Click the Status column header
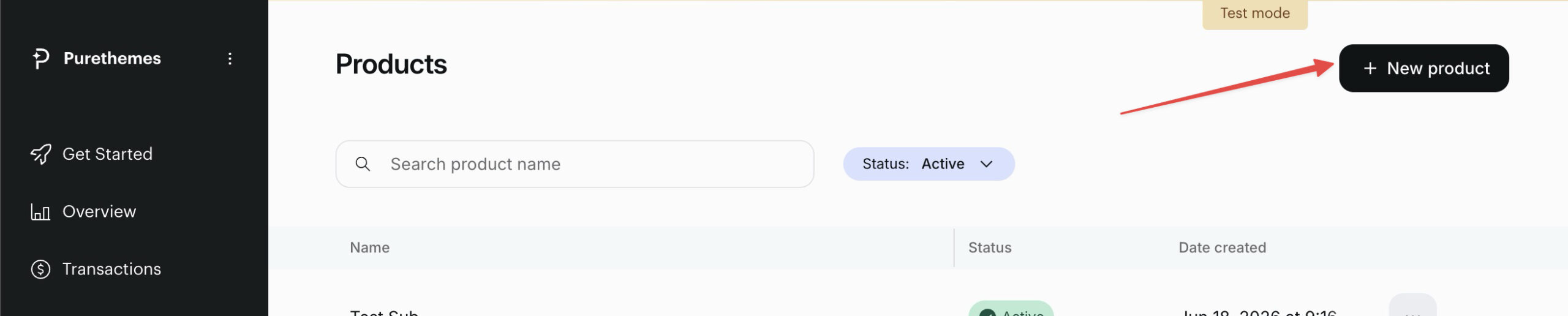1568x316 pixels. tap(990, 248)
